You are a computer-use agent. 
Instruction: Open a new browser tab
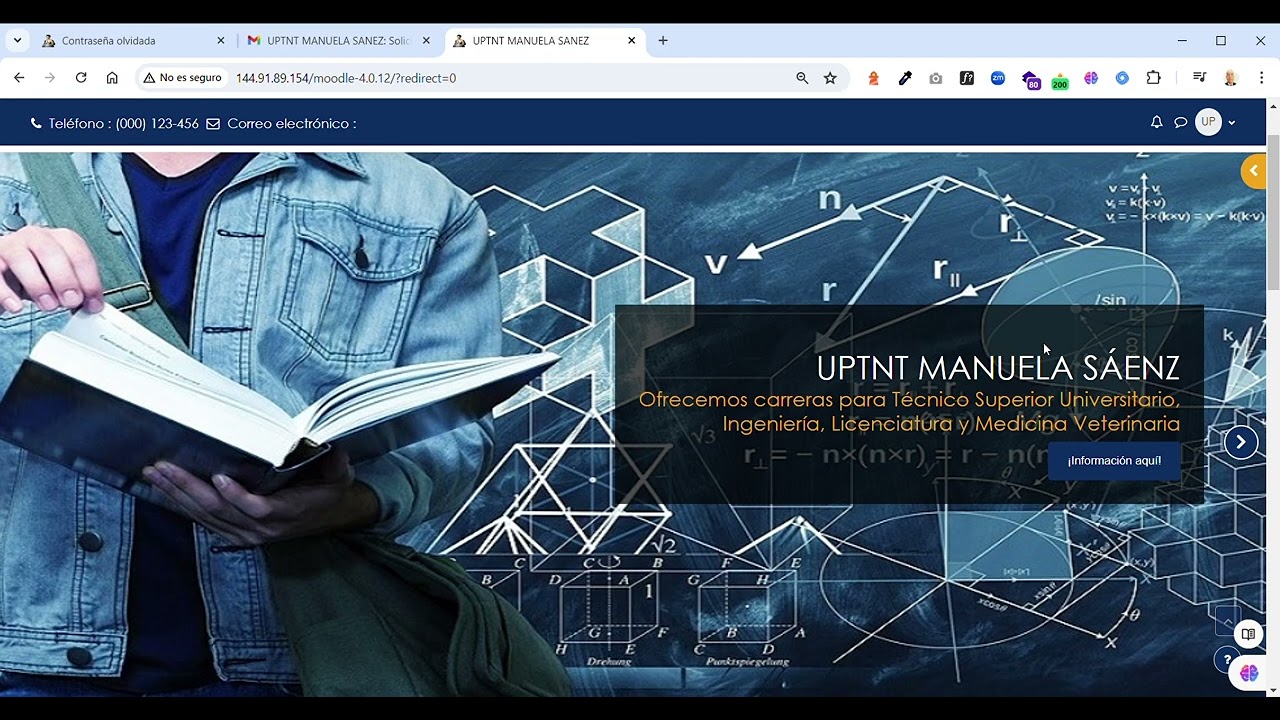663,41
